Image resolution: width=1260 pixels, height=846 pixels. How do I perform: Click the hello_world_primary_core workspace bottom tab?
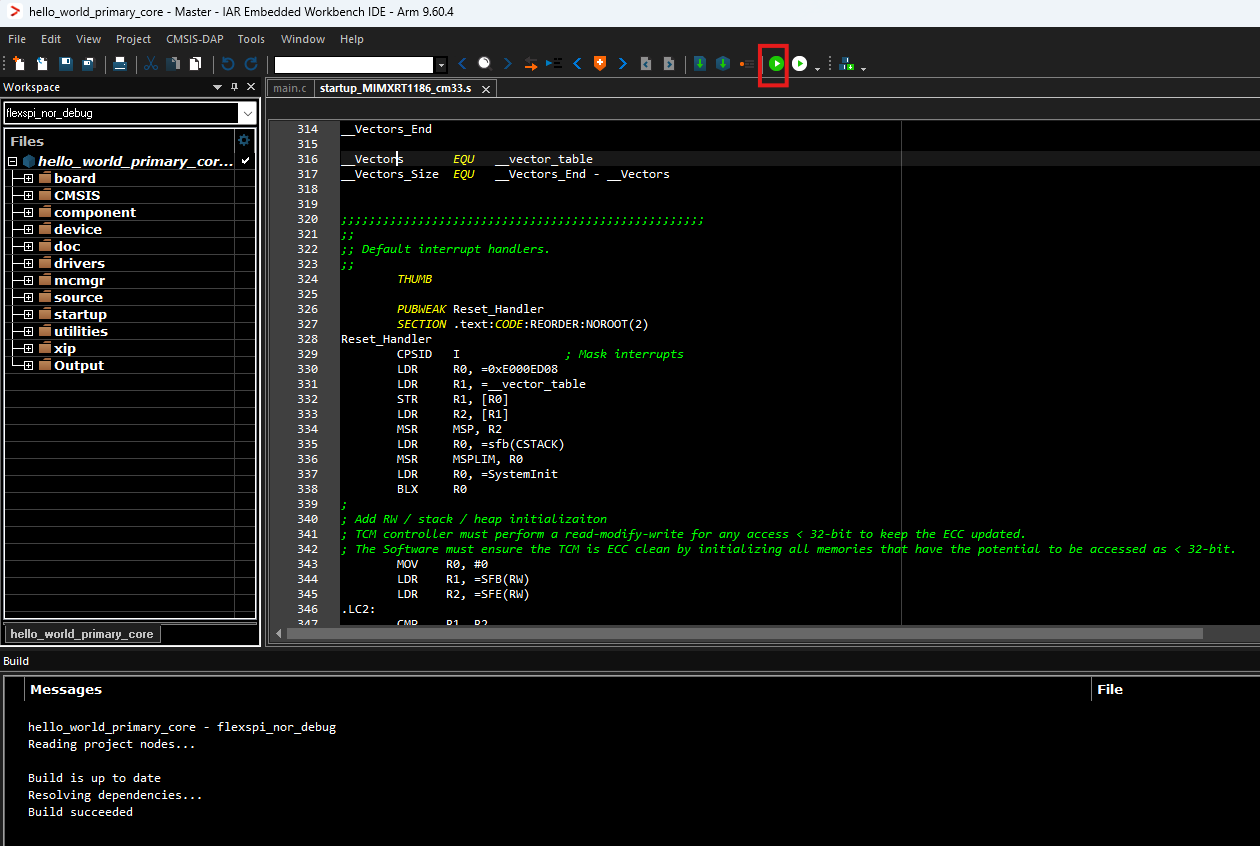(x=82, y=634)
